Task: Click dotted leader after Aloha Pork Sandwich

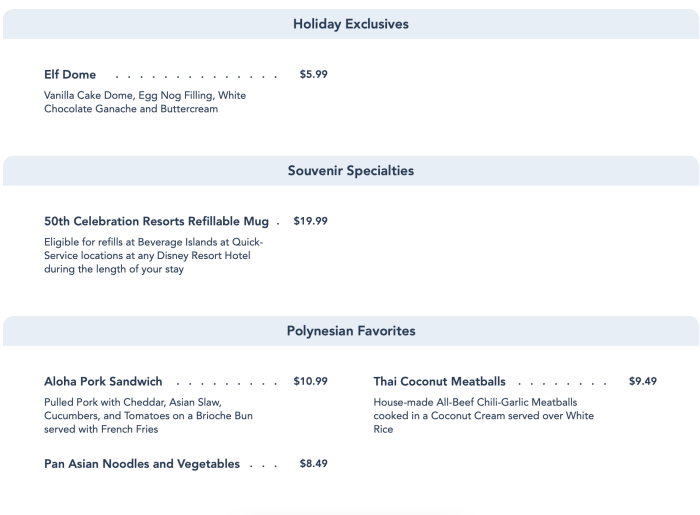Action: [x=225, y=383]
